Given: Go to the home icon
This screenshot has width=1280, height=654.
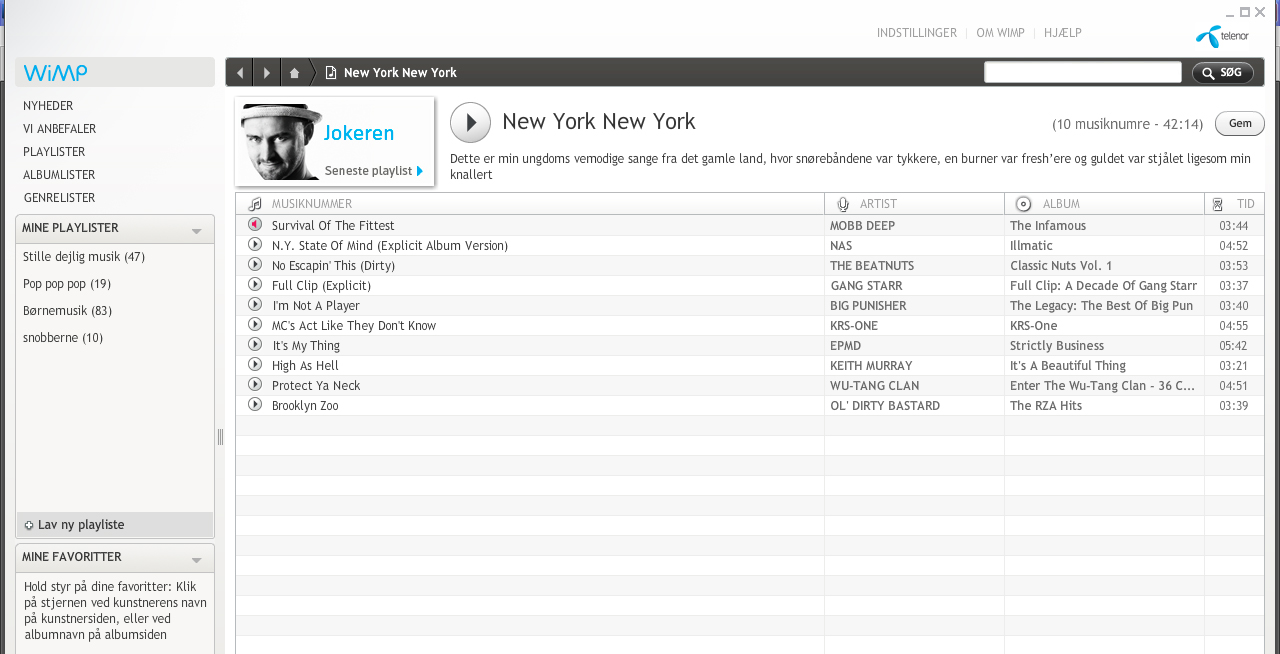Looking at the screenshot, I should [x=294, y=73].
